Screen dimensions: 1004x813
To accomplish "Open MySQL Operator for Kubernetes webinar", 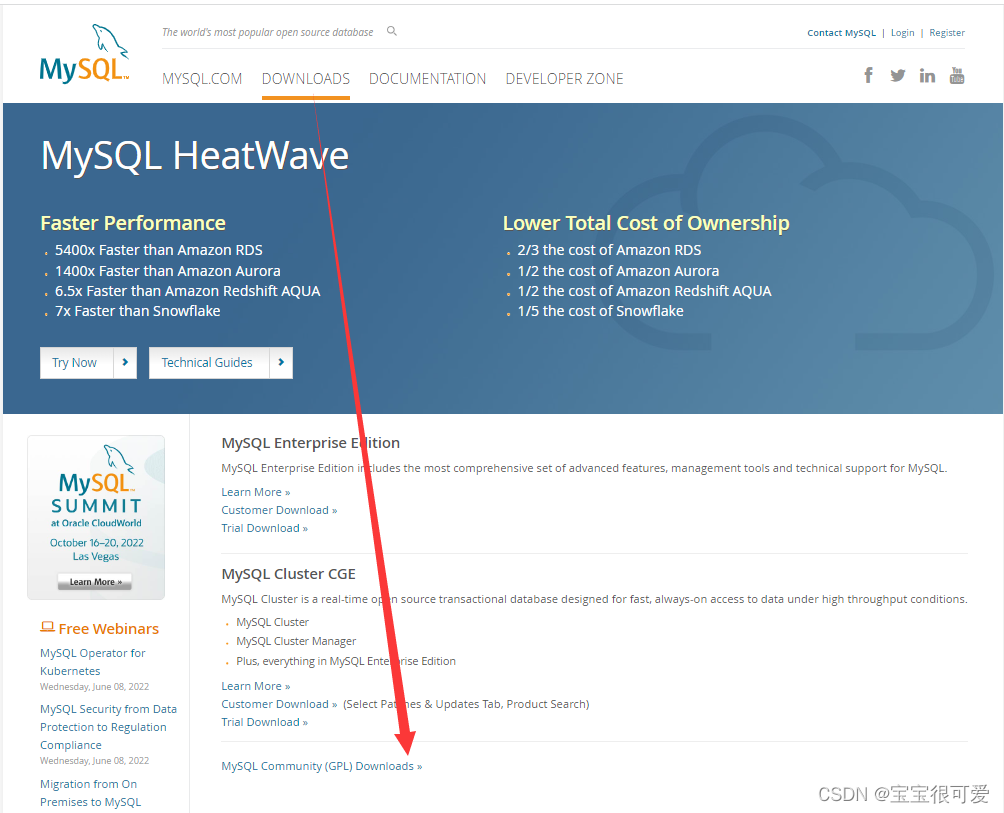I will coord(92,662).
